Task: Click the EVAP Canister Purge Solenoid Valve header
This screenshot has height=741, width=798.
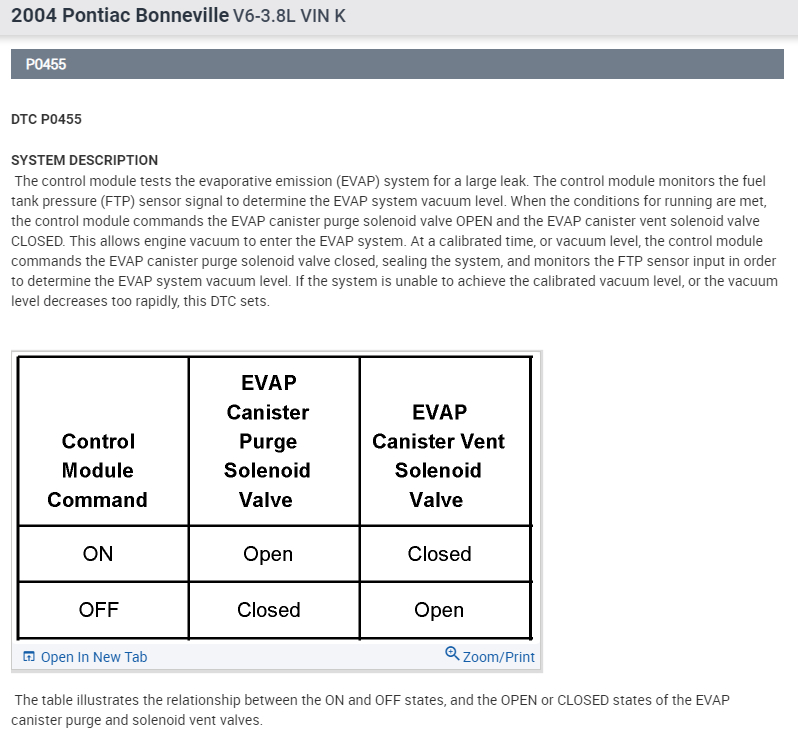Action: (268, 441)
